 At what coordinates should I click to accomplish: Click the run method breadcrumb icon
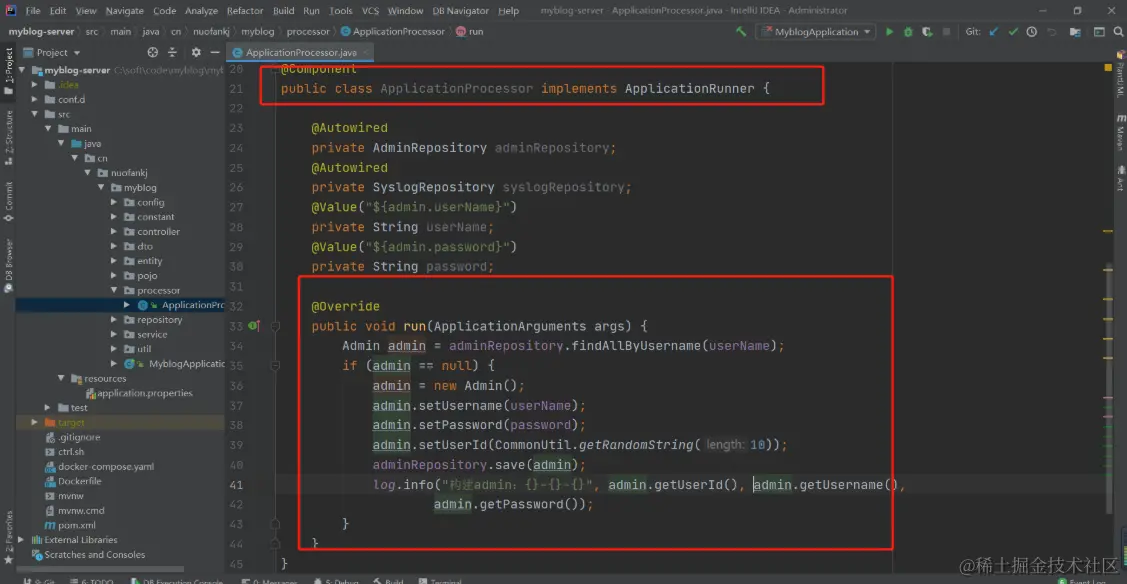pos(461,32)
